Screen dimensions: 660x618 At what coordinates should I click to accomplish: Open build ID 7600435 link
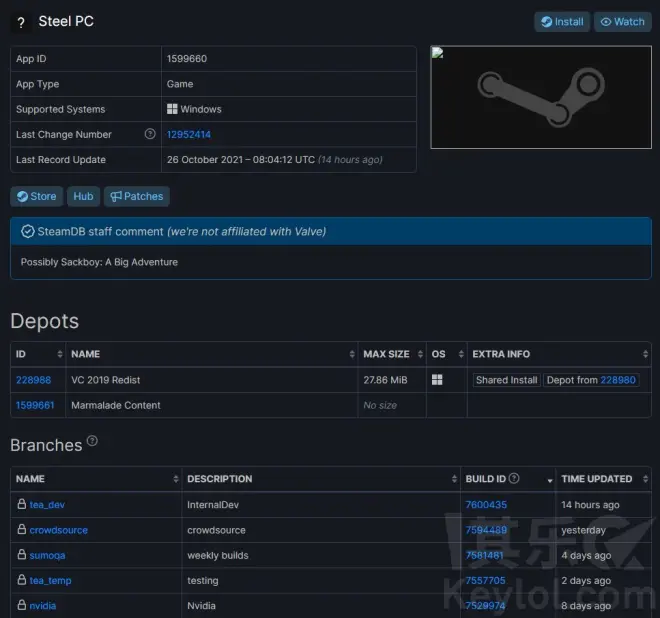[486, 505]
